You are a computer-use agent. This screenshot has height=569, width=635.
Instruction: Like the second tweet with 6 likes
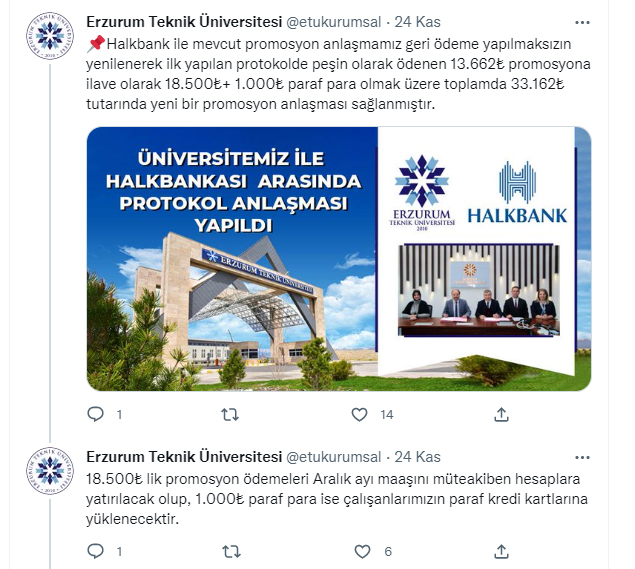click(x=362, y=551)
